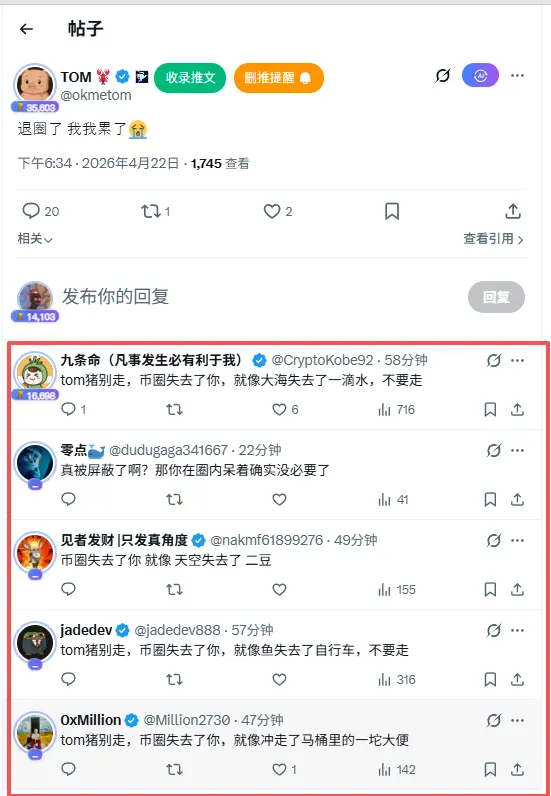Click the orange 删推提醒 button

click(278, 78)
